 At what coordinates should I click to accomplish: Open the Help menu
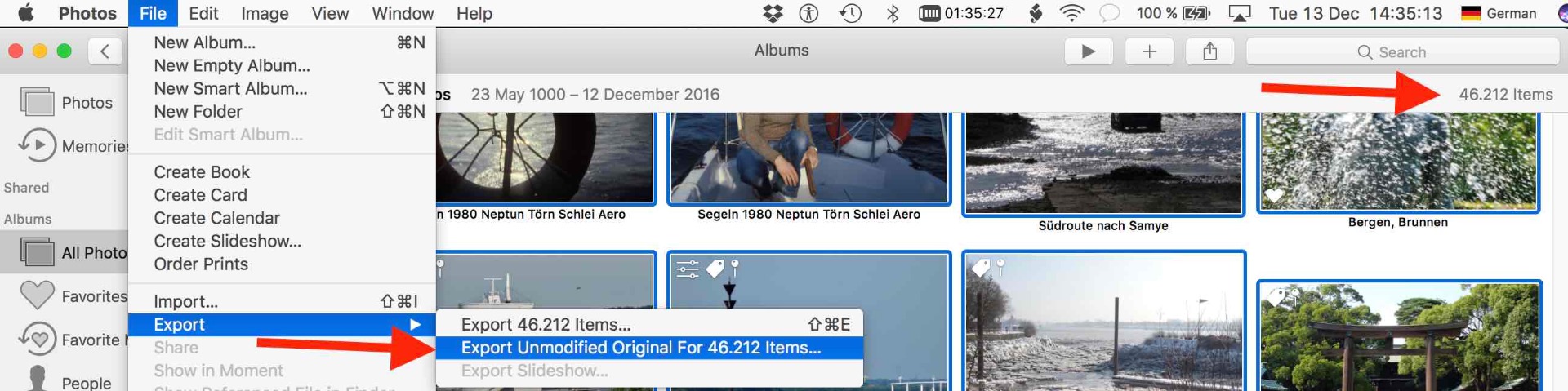(474, 13)
